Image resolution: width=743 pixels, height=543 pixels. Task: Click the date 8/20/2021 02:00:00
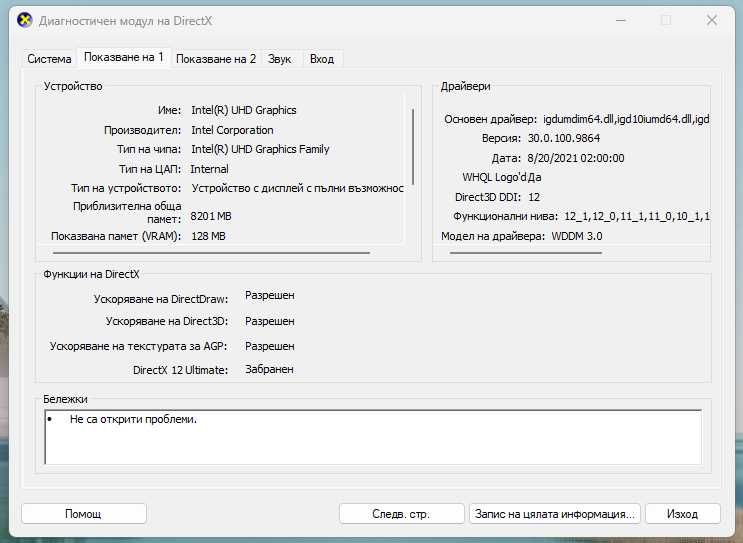point(576,158)
